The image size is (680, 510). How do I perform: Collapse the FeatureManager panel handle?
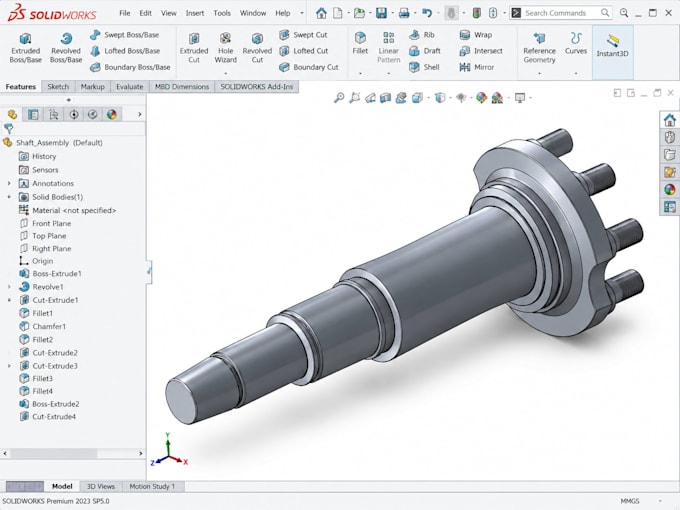(x=149, y=272)
